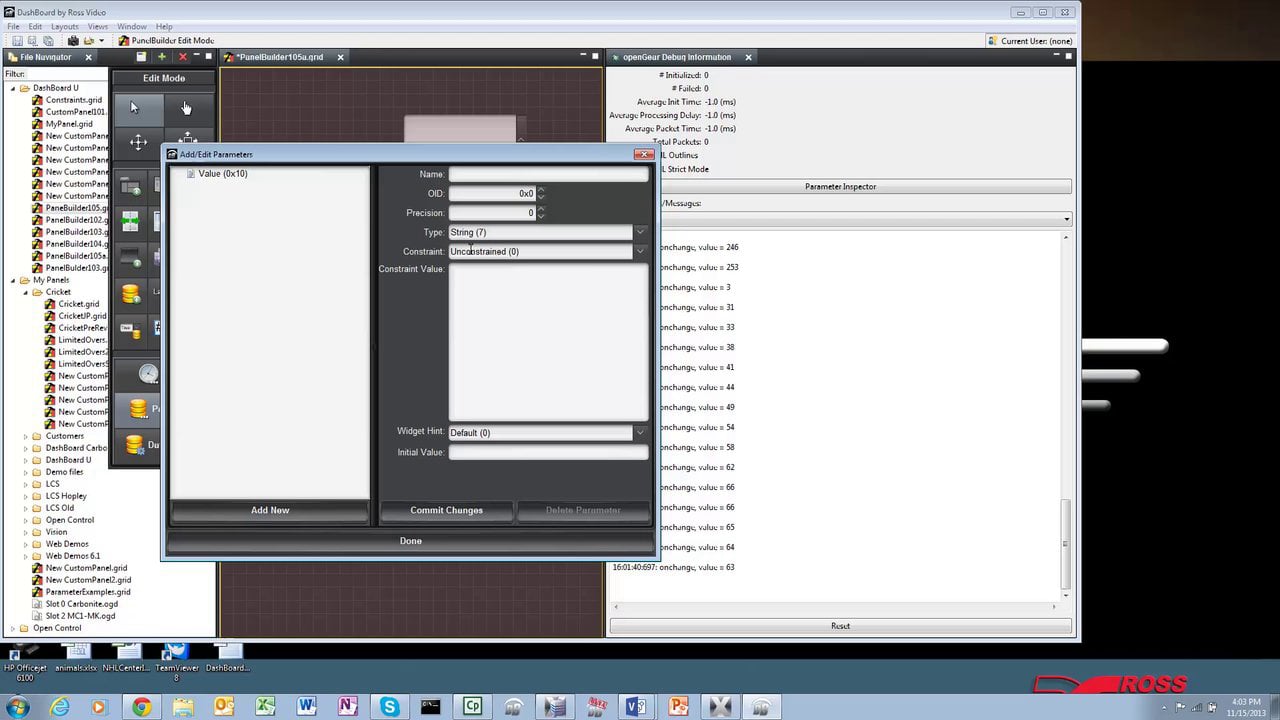The height and width of the screenshot is (720, 1280).
Task: Collapse the DashBoard U root folder
Action: click(x=13, y=88)
